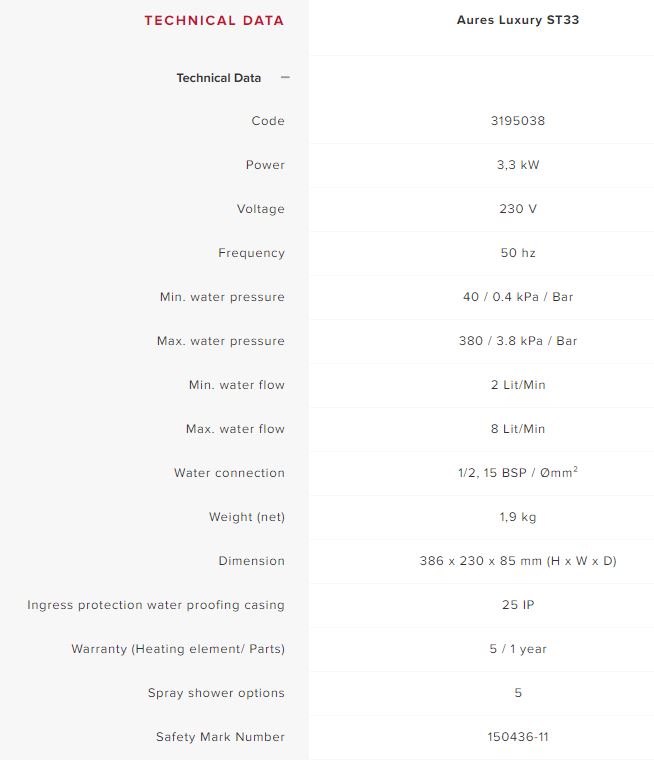Collapse the Technical Data section minus icon
Image resolution: width=654 pixels, height=764 pixels.
(285, 78)
